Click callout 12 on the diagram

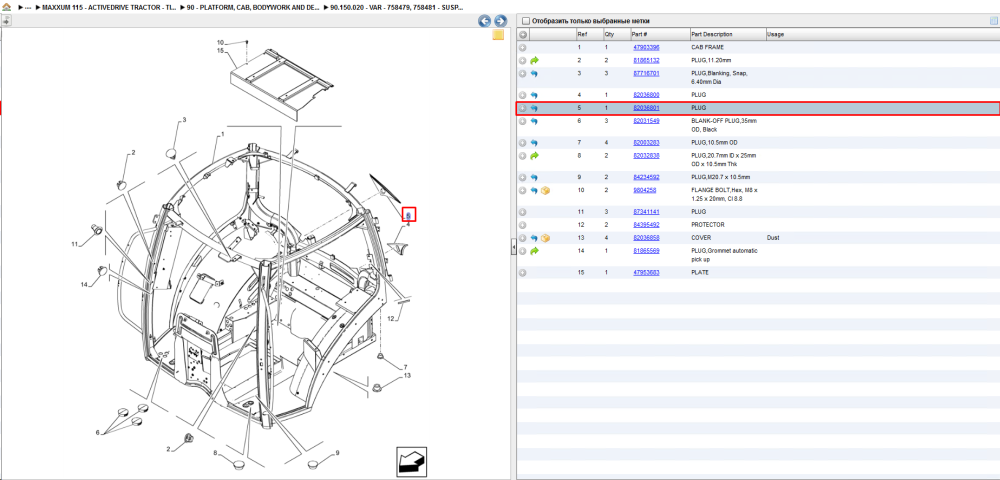(x=392, y=319)
